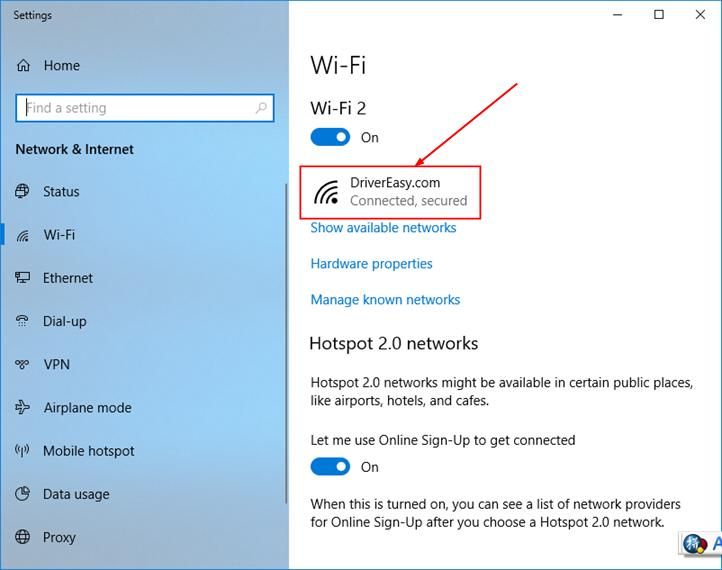Click the Data usage icon
The height and width of the screenshot is (570, 722).
click(23, 494)
